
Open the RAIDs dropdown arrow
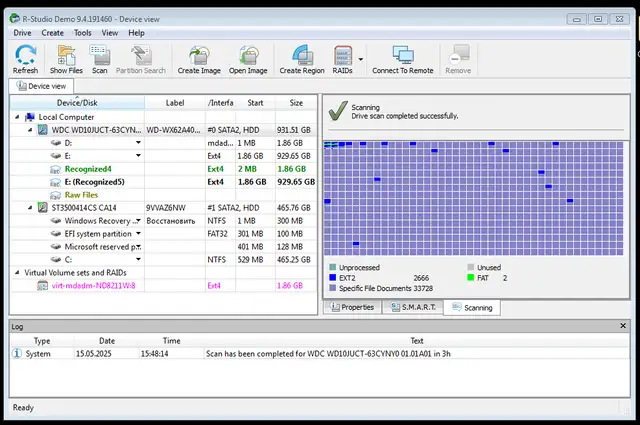[x=361, y=60]
